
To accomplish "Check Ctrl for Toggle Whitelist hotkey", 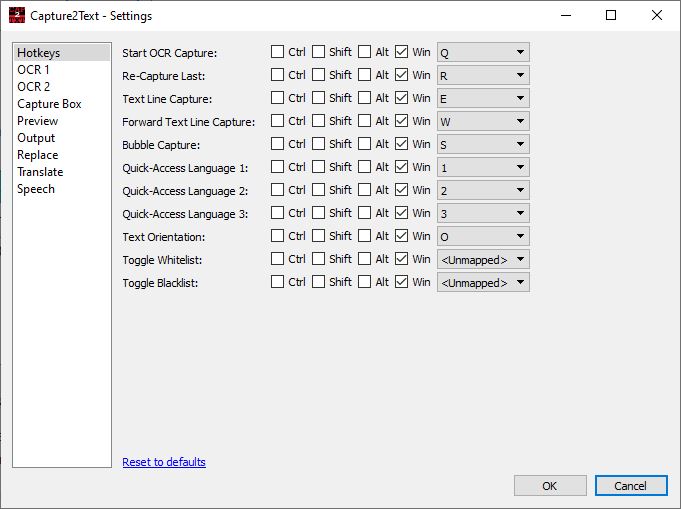I will click(x=278, y=259).
